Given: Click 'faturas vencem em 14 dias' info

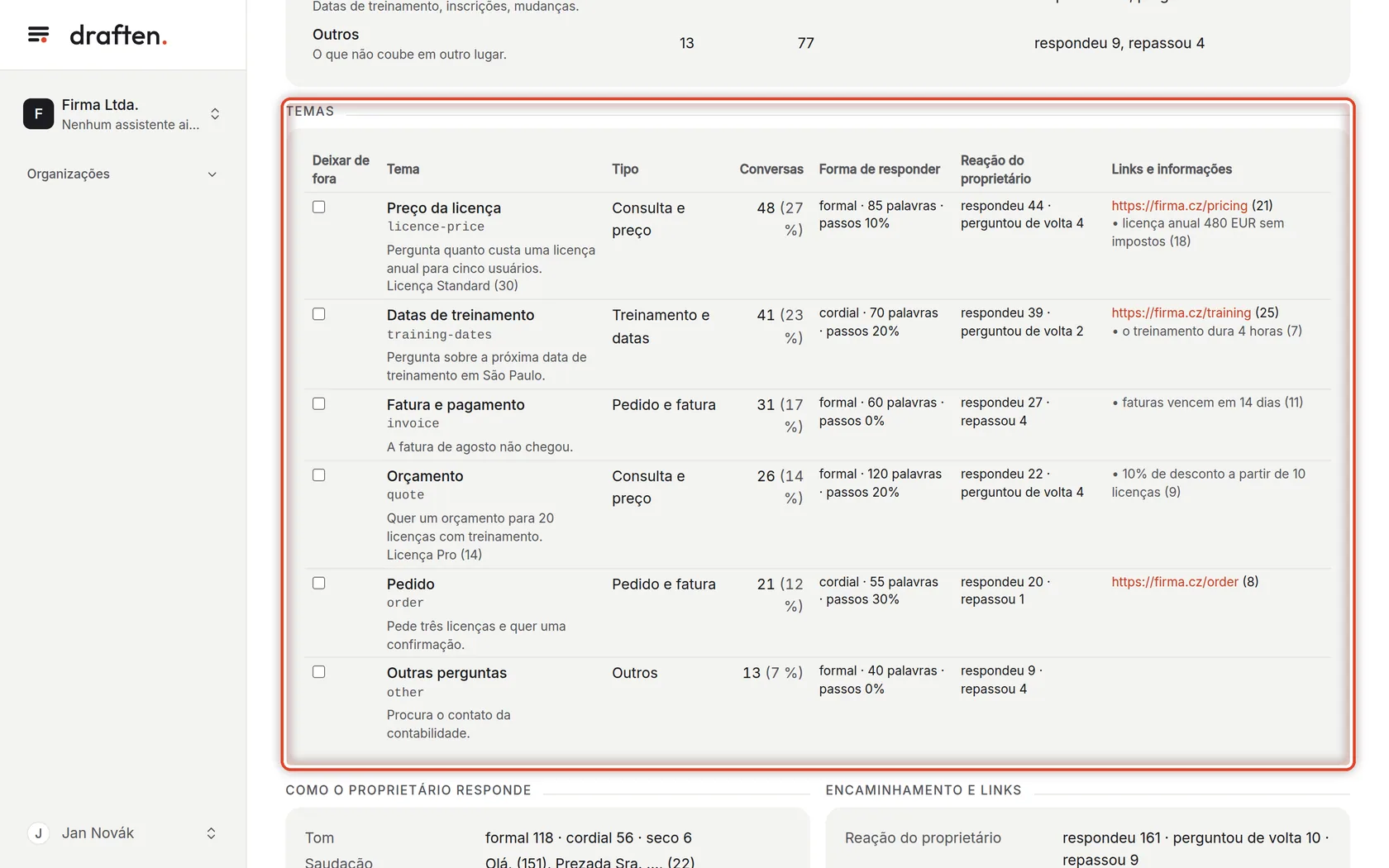Looking at the screenshot, I should 1207,403.
